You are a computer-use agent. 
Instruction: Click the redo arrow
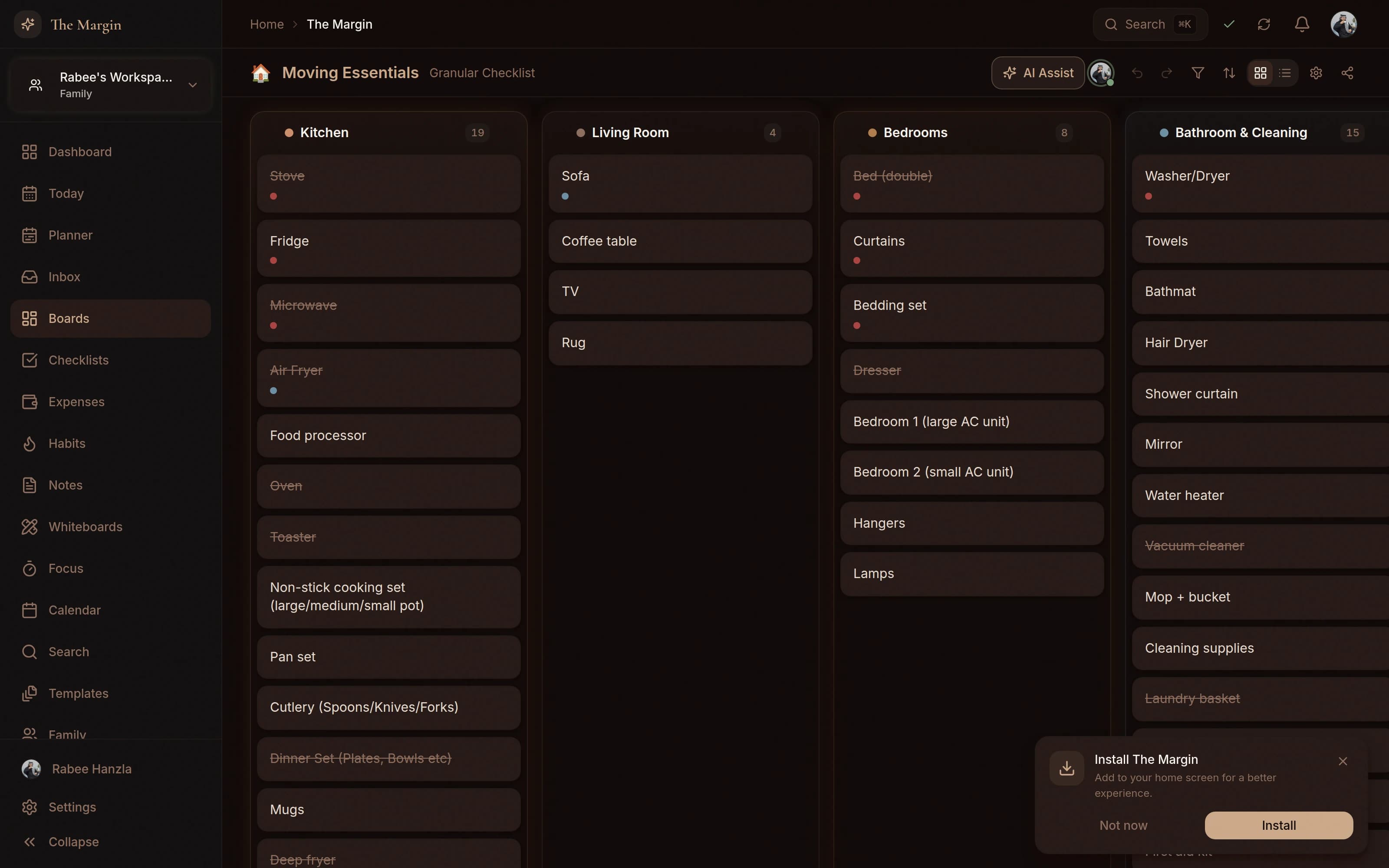(1167, 73)
